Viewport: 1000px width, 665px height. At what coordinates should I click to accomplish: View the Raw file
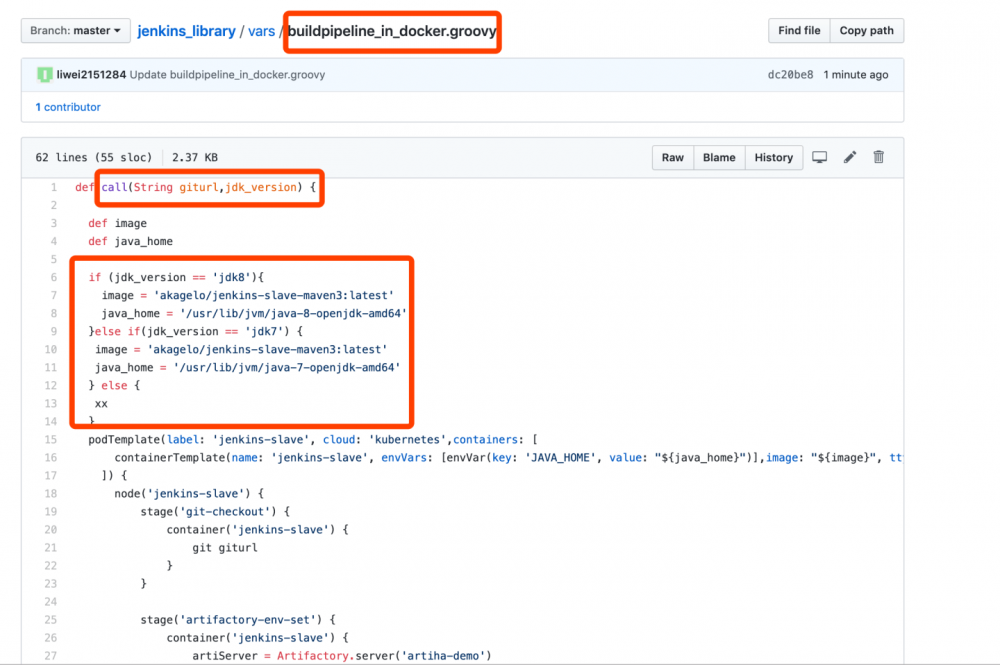673,158
